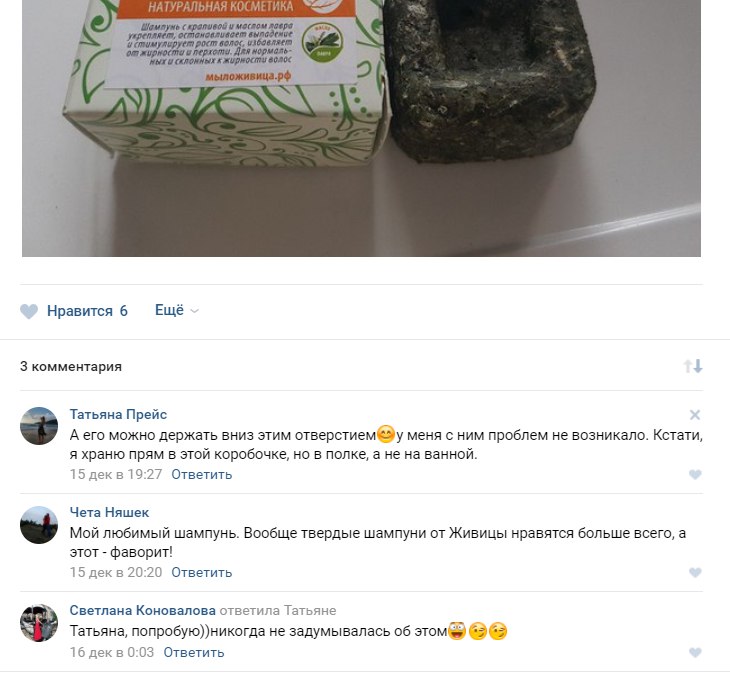Open timestamp 15 дек в 19:27
Image resolution: width=730 pixels, height=675 pixels.
[x=116, y=474]
